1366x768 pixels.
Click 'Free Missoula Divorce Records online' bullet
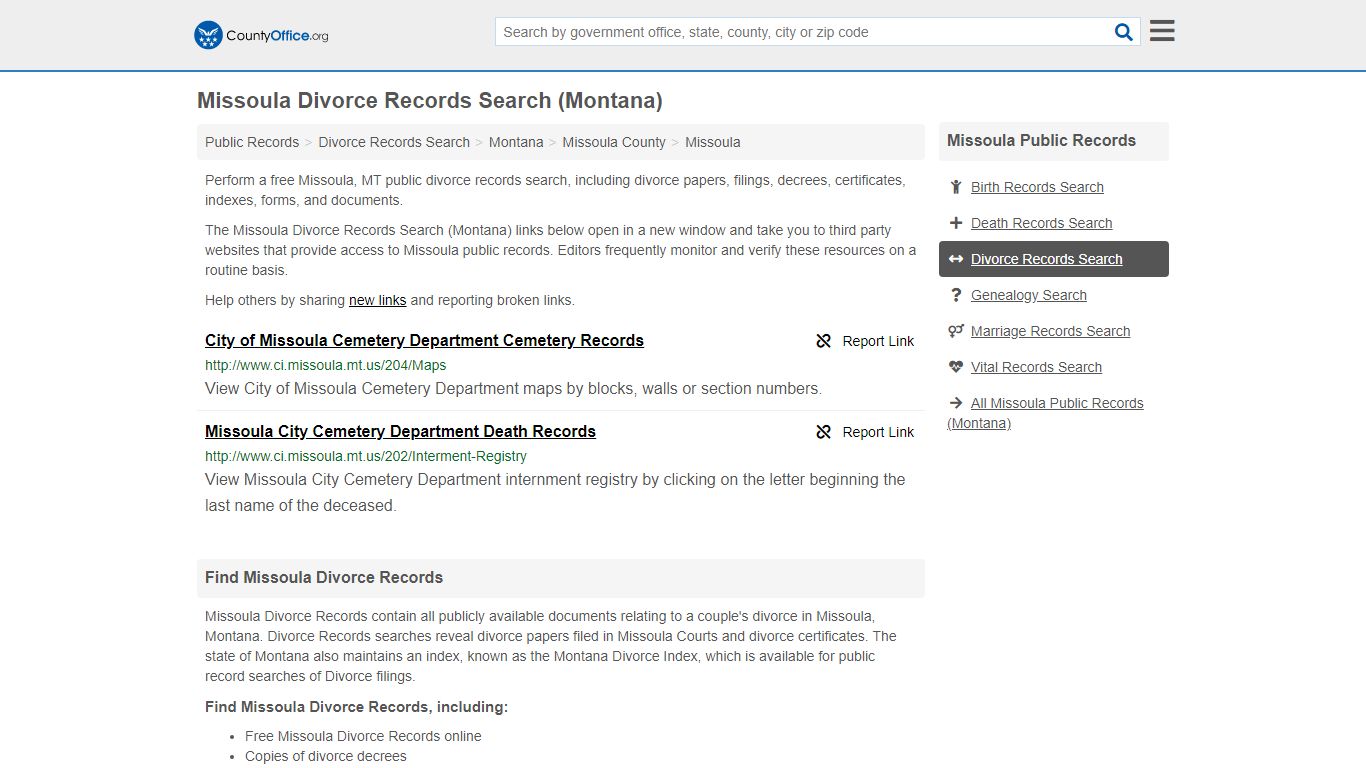pos(363,736)
